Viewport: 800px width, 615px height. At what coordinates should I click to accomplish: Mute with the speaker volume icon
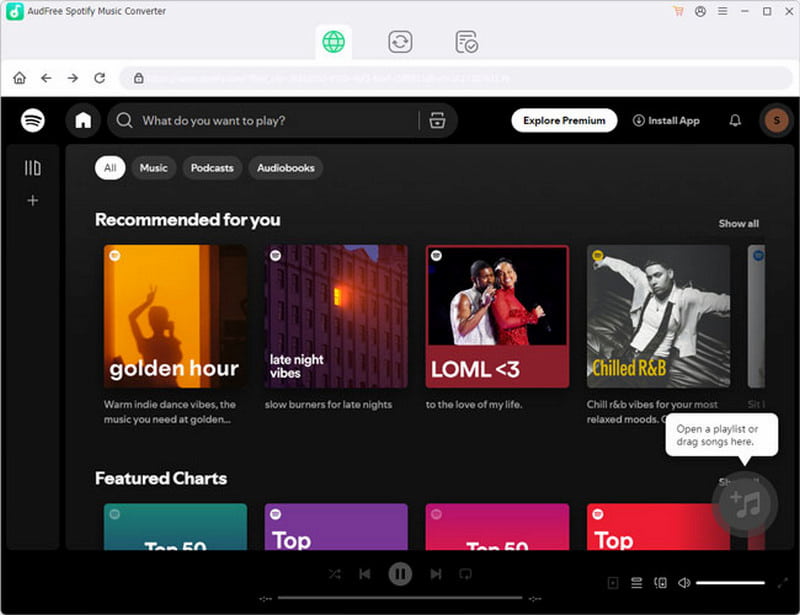click(x=684, y=583)
